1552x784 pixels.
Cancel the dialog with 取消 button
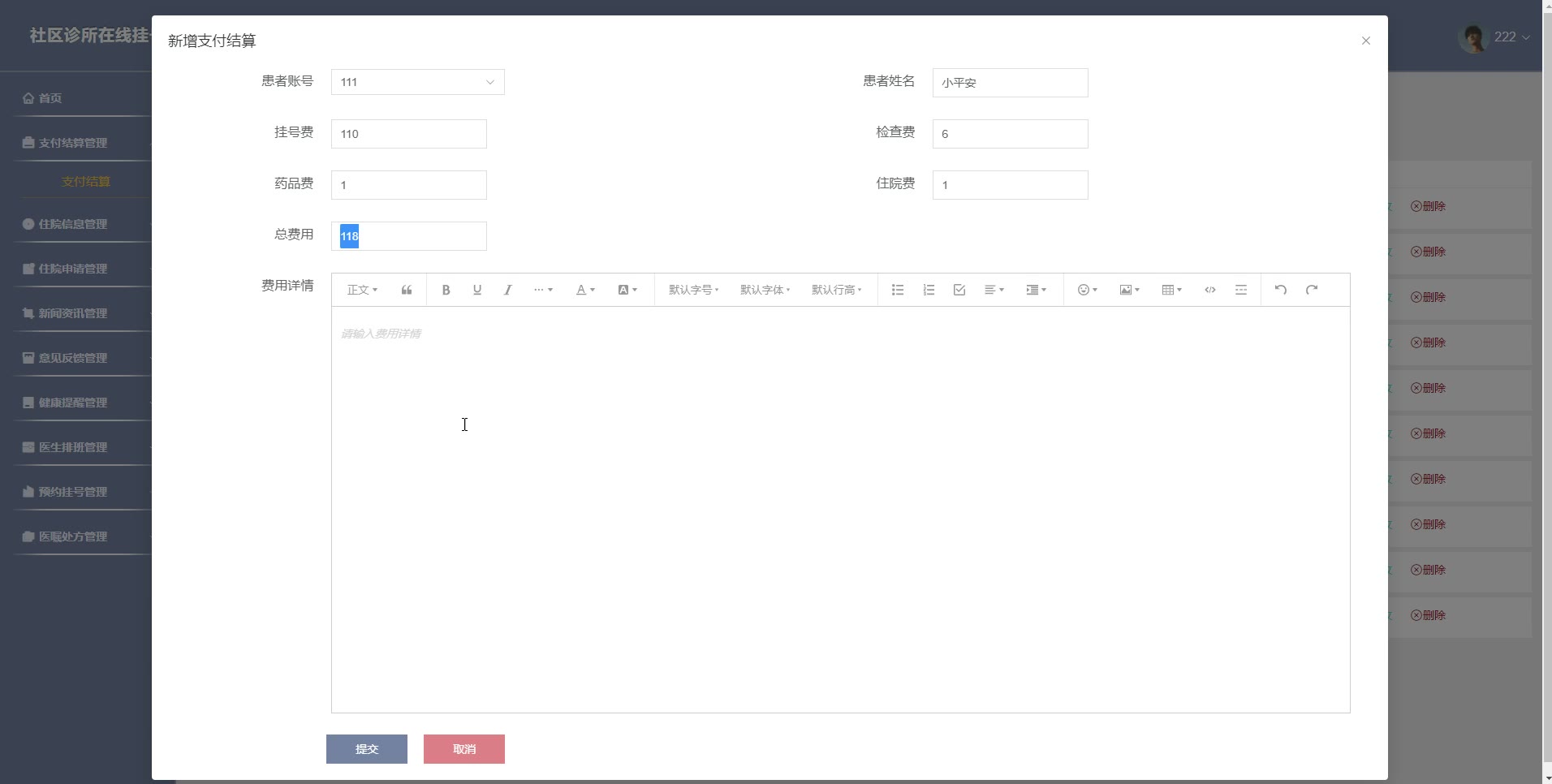(464, 749)
